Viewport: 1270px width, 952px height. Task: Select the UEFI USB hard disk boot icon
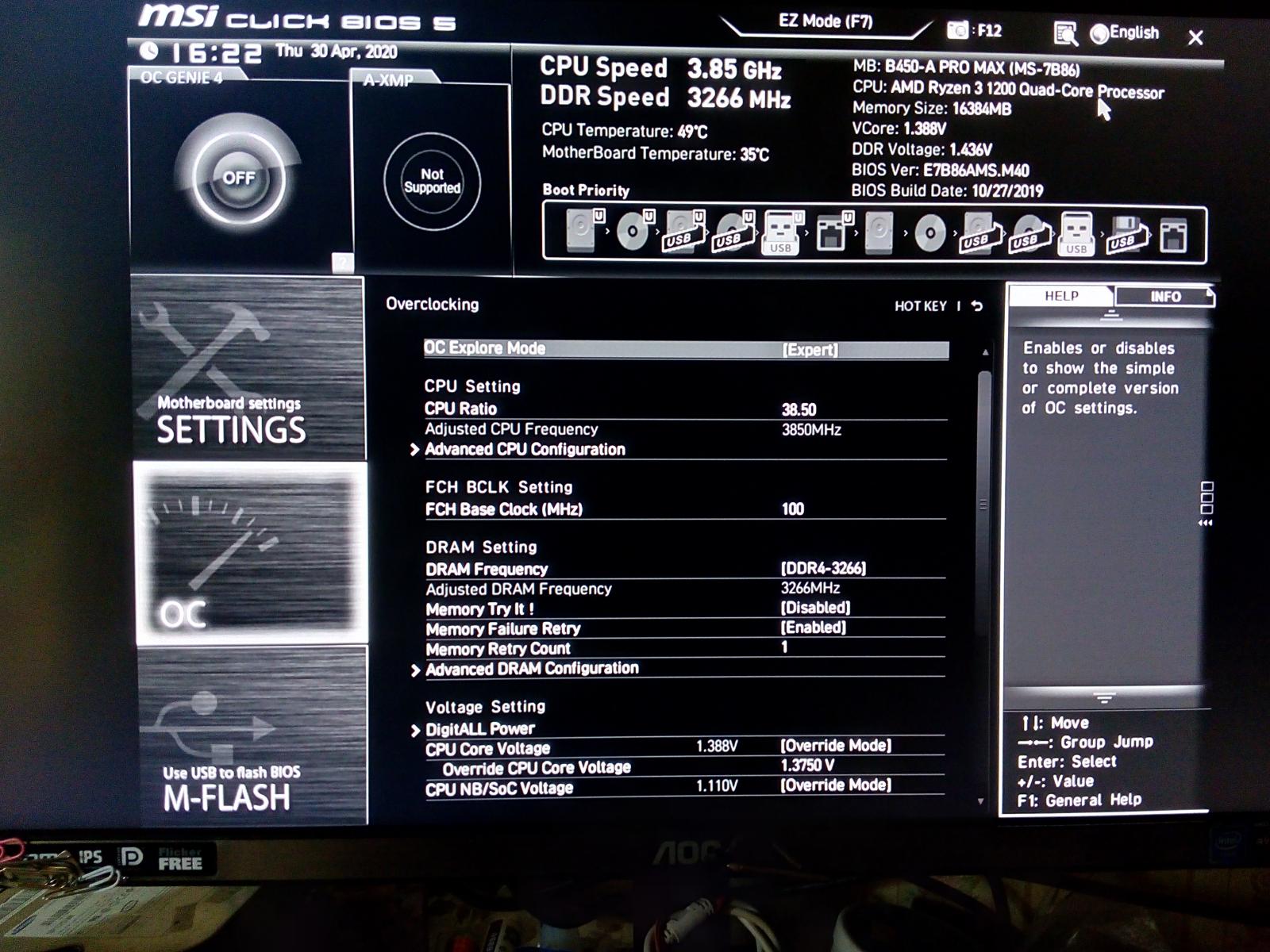pos(684,232)
